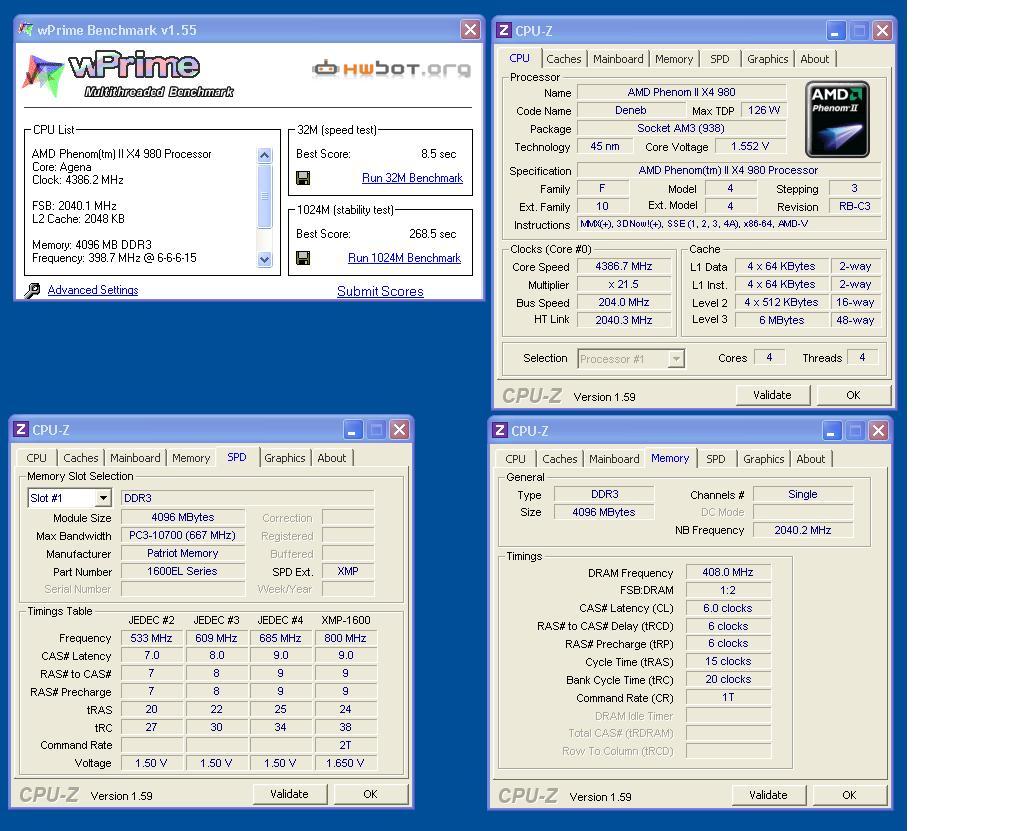Minimize the CPU-Z Memory window
The height and width of the screenshot is (831, 1024).
pos(831,430)
